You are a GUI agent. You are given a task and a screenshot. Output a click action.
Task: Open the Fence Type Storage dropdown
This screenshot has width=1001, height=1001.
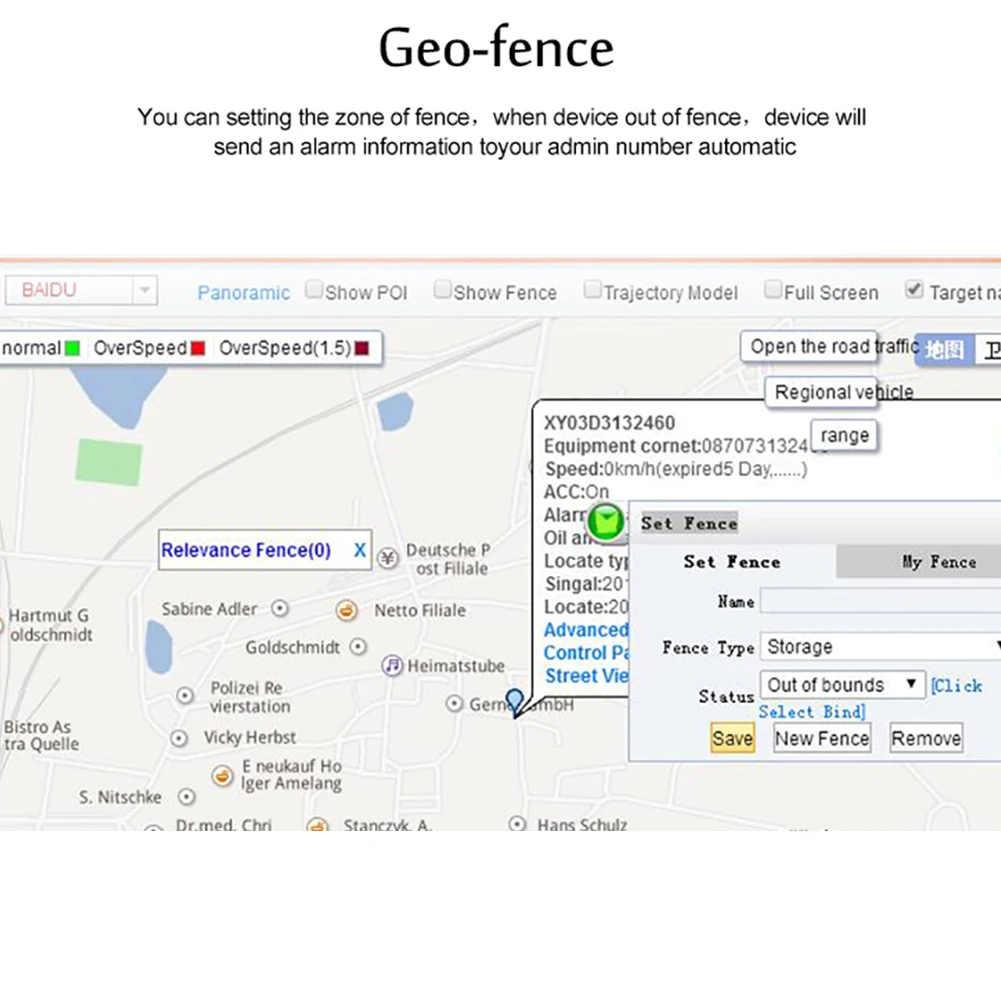coord(880,647)
